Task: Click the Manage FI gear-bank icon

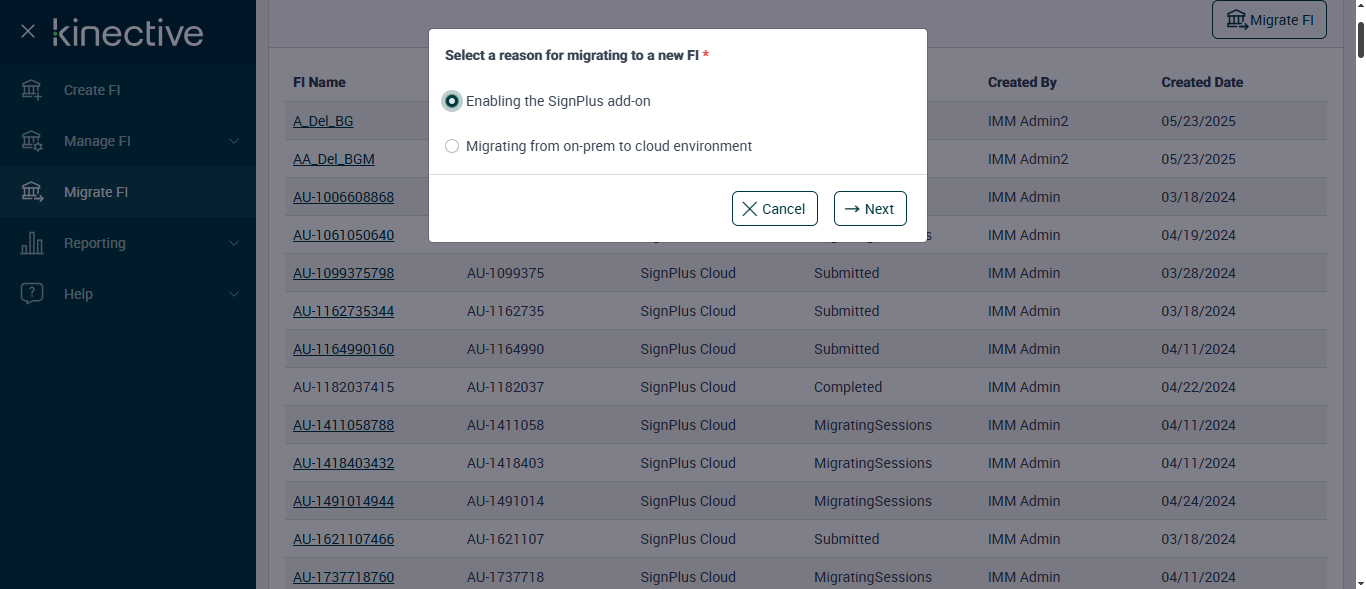Action: pyautogui.click(x=32, y=141)
